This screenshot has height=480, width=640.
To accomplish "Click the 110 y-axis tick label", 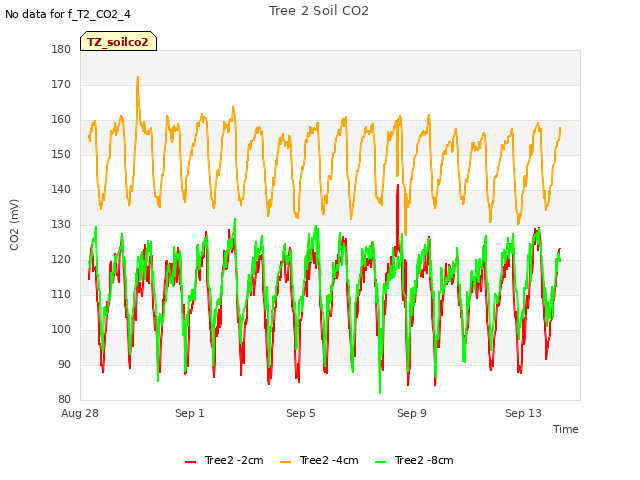I will [x=61, y=295].
